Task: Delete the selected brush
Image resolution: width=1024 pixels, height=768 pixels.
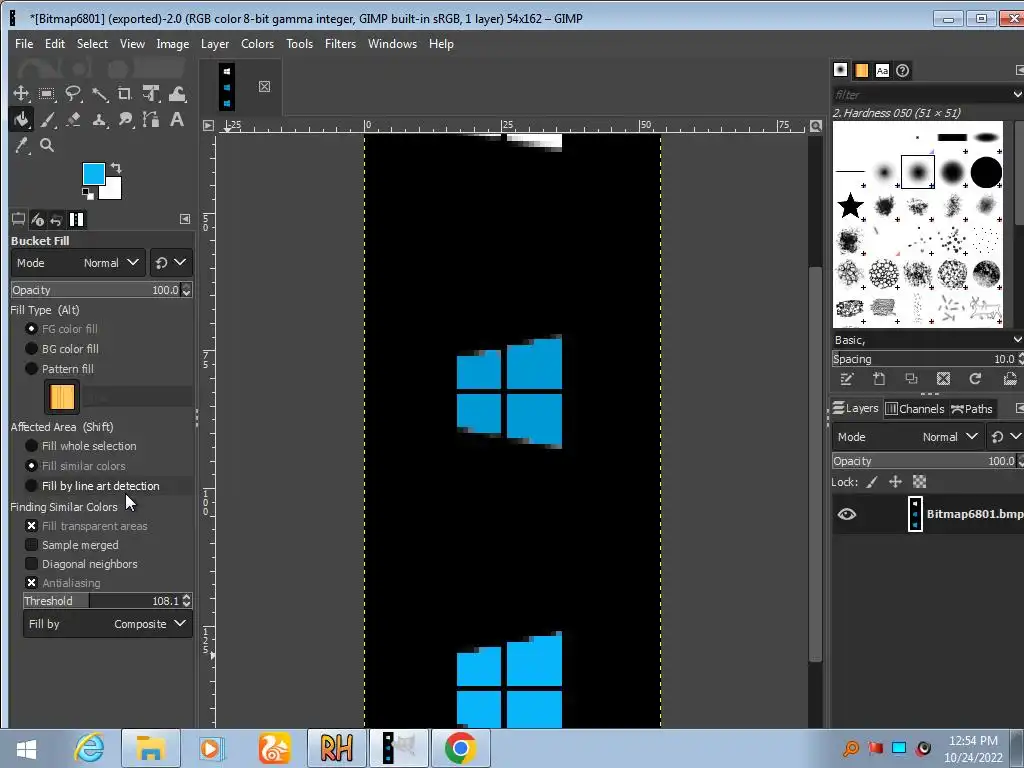Action: click(944, 379)
